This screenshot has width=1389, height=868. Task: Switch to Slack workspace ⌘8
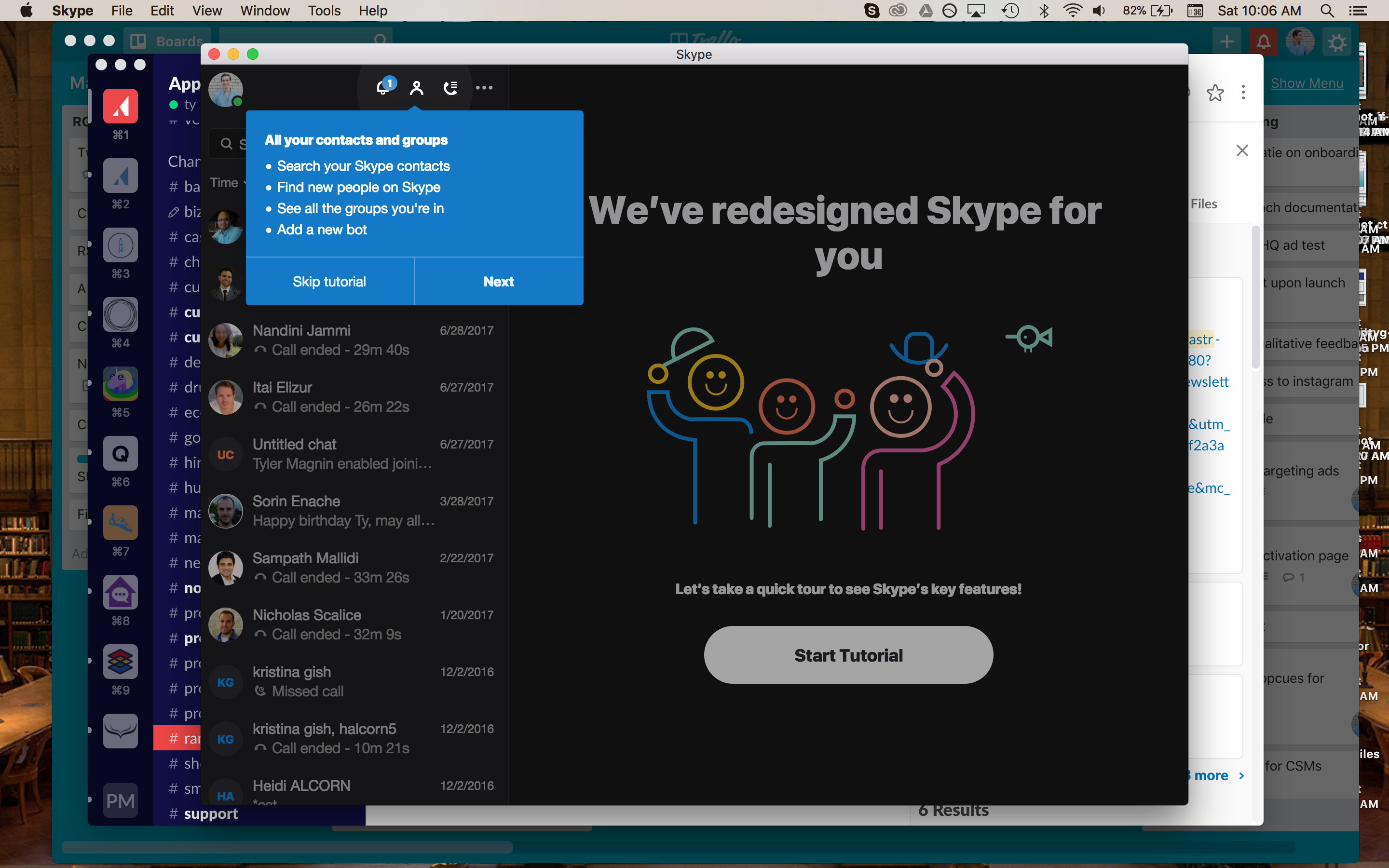(121, 593)
